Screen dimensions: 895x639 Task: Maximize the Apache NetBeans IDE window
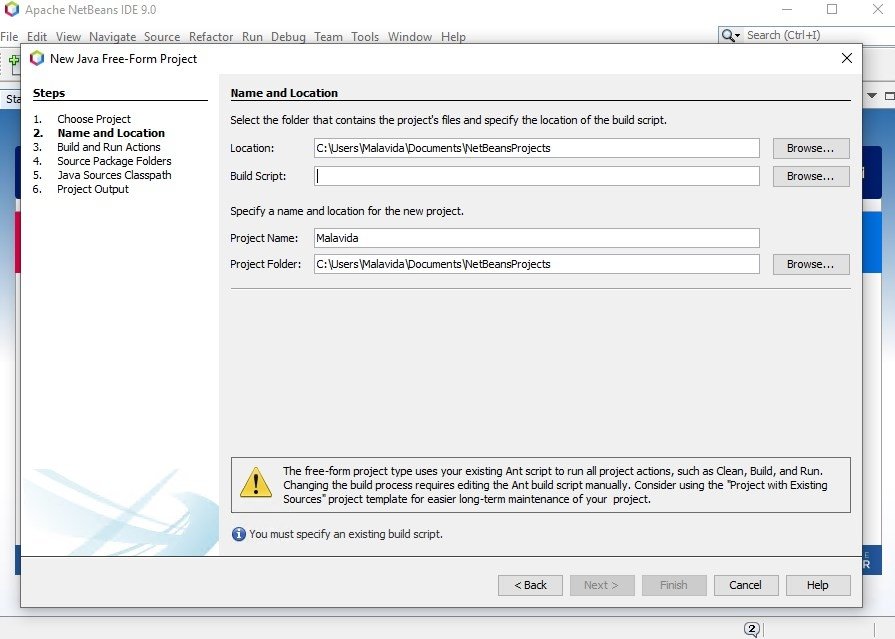point(832,10)
